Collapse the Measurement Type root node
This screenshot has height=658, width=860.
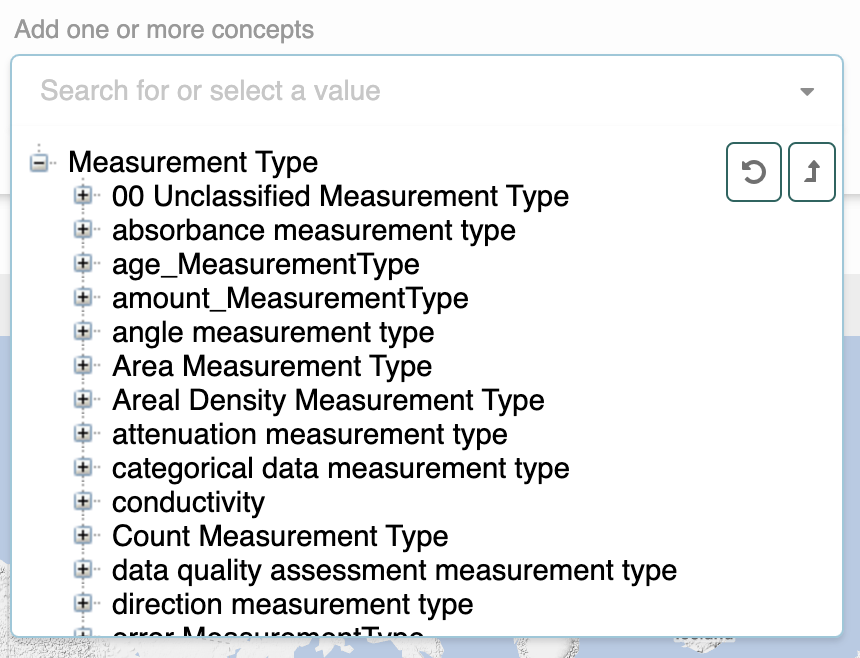(39, 162)
